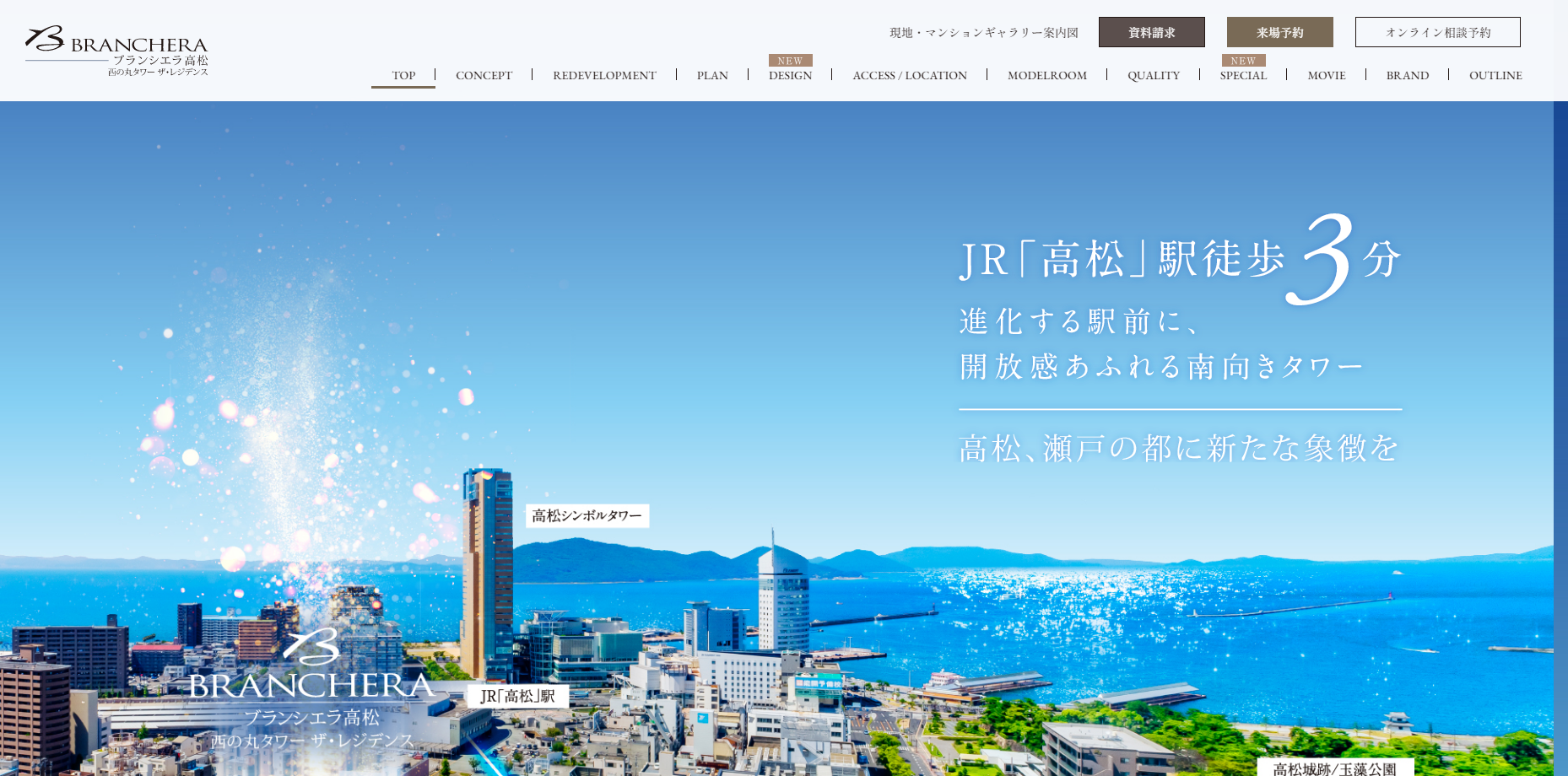
Task: Select PLAN in the navigation bar
Action: (x=712, y=75)
